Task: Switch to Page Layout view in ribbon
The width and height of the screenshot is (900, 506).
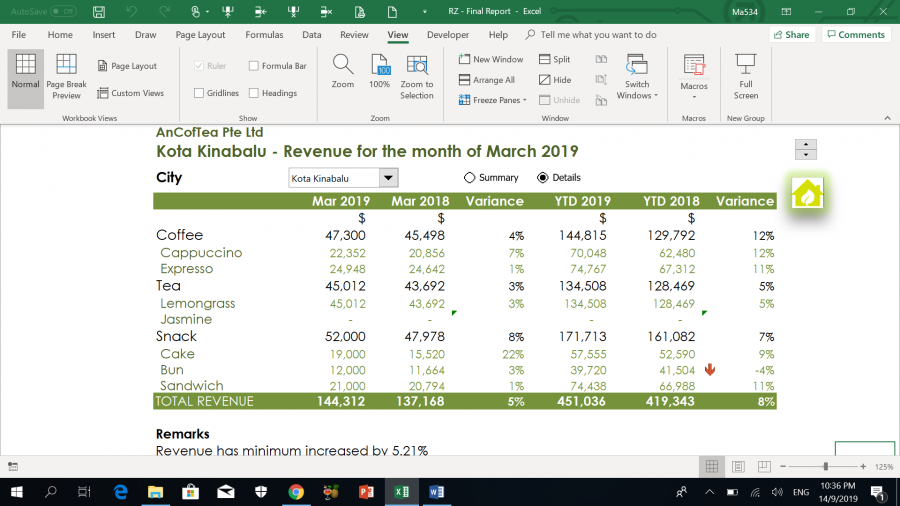Action: (127, 66)
